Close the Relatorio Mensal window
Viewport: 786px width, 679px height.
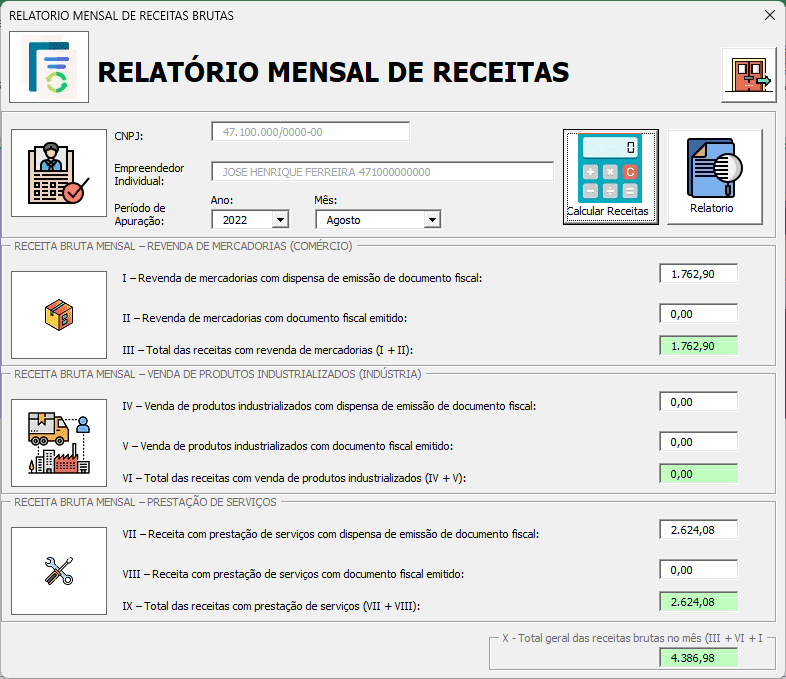769,15
